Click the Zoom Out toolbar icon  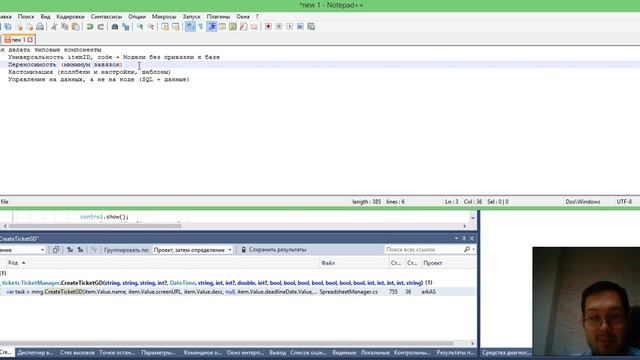151,27
